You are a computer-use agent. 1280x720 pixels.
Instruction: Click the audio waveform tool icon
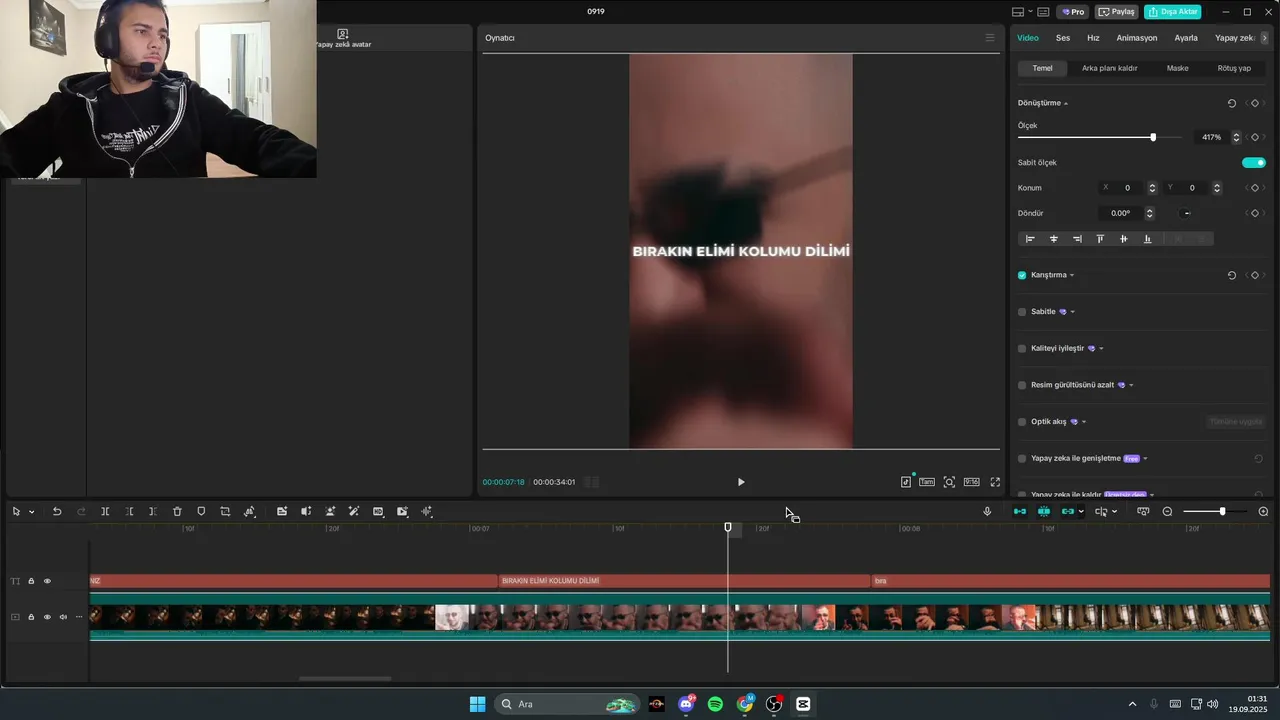[x=427, y=511]
